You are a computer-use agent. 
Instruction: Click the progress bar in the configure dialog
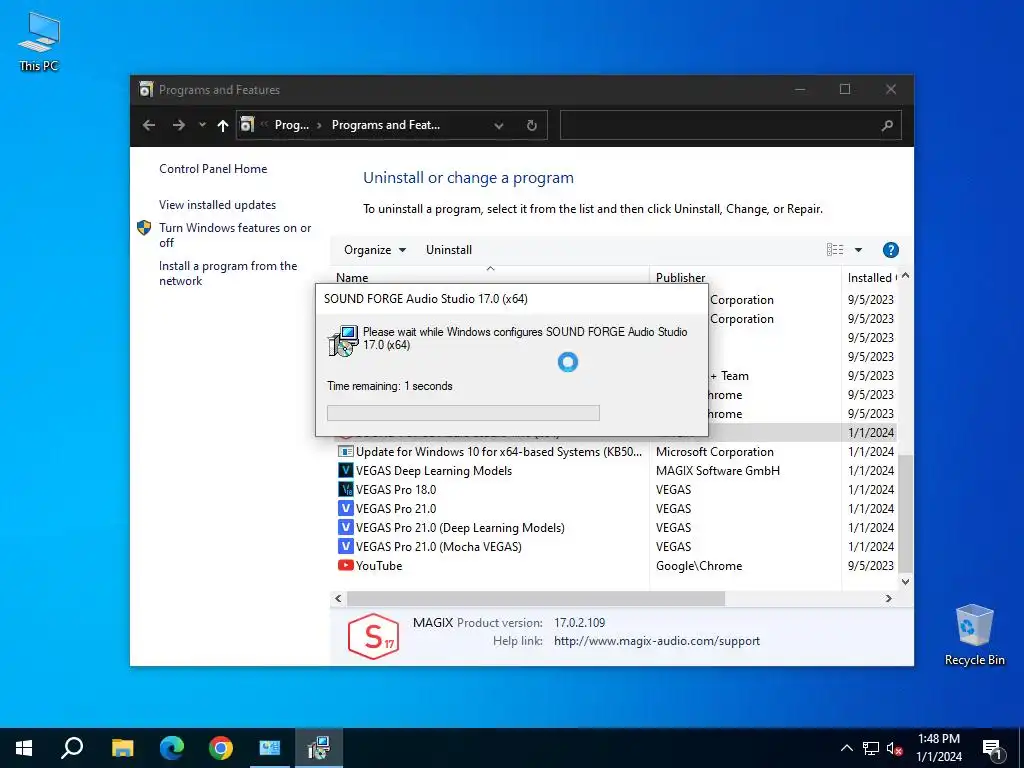463,413
